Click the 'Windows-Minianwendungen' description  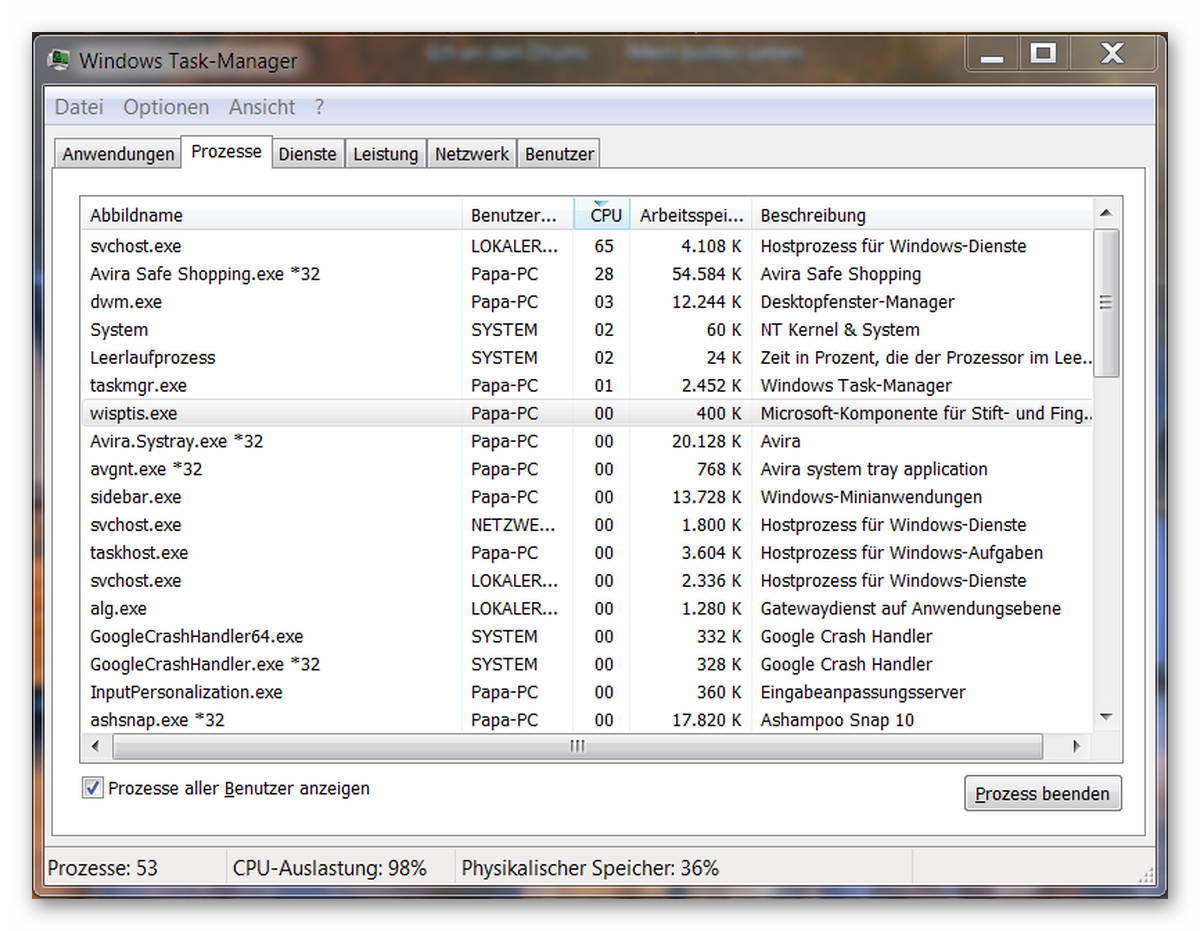[871, 497]
